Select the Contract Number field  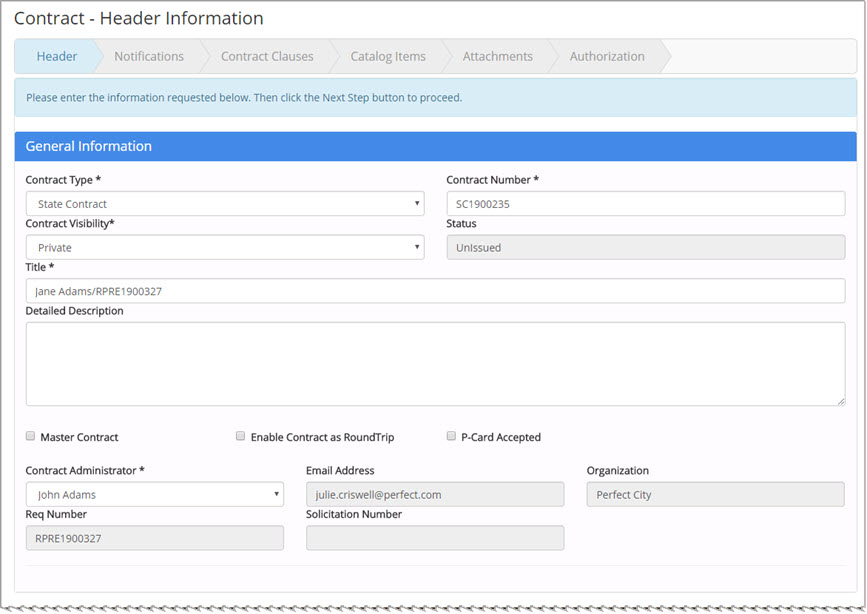click(645, 203)
